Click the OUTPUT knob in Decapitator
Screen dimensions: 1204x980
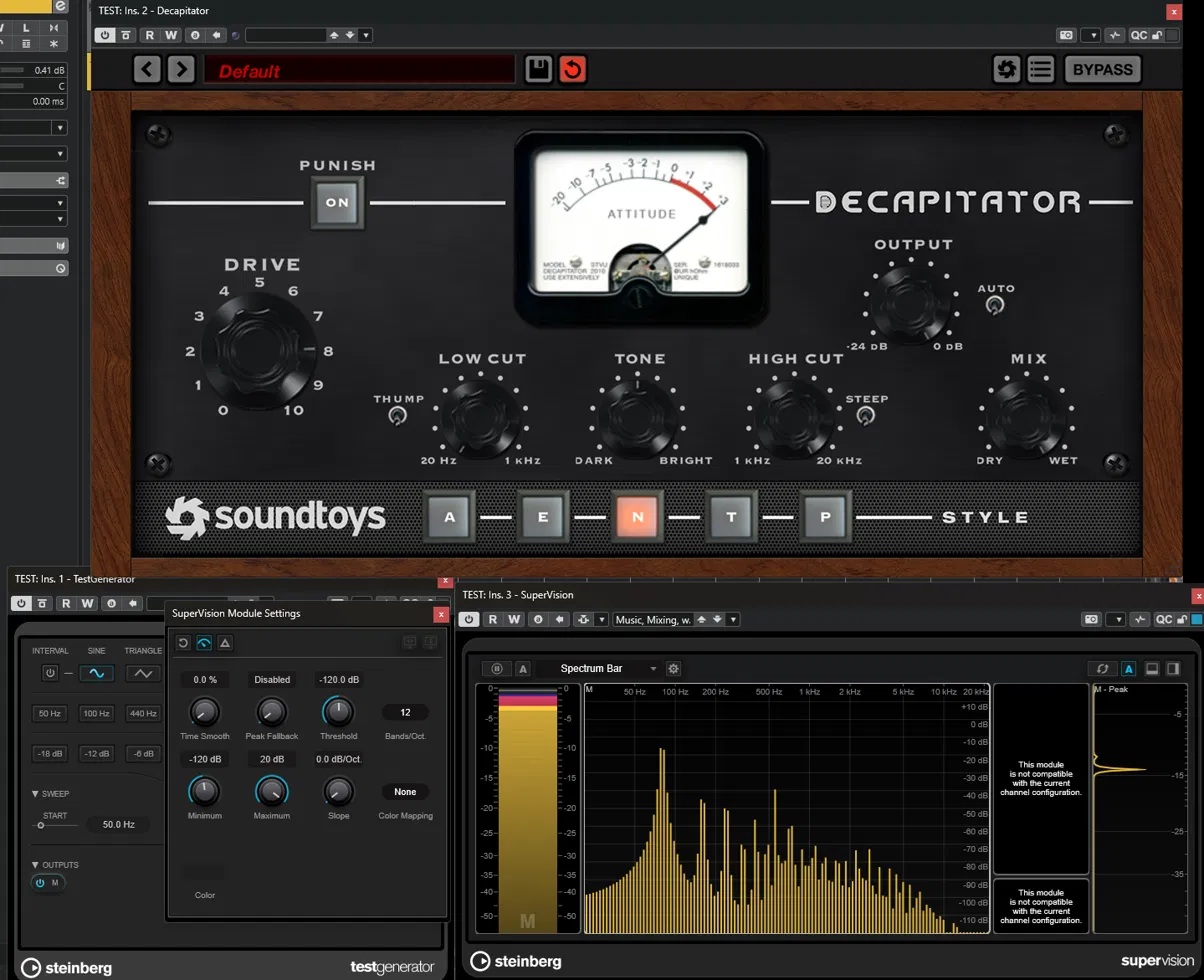click(910, 304)
